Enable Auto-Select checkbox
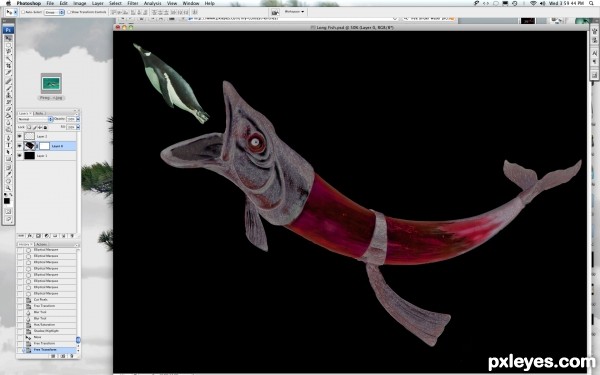 [23, 12]
